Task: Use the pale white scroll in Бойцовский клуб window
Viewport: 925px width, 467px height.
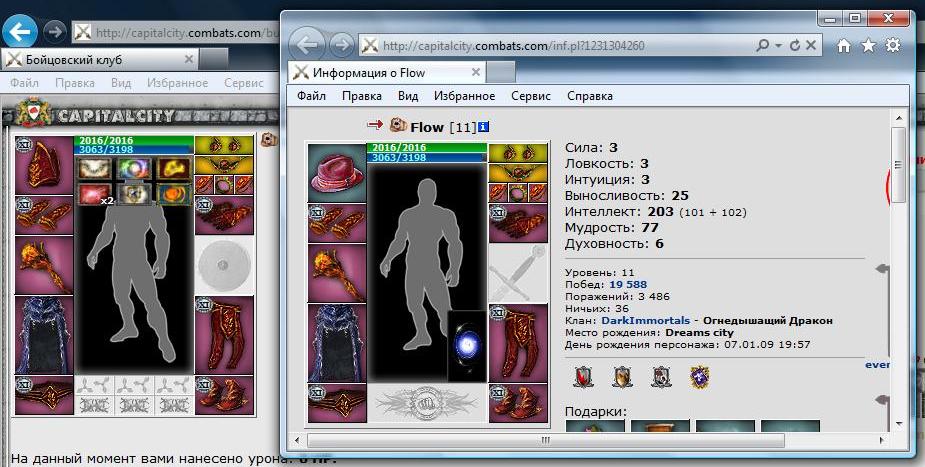Action: (x=94, y=169)
